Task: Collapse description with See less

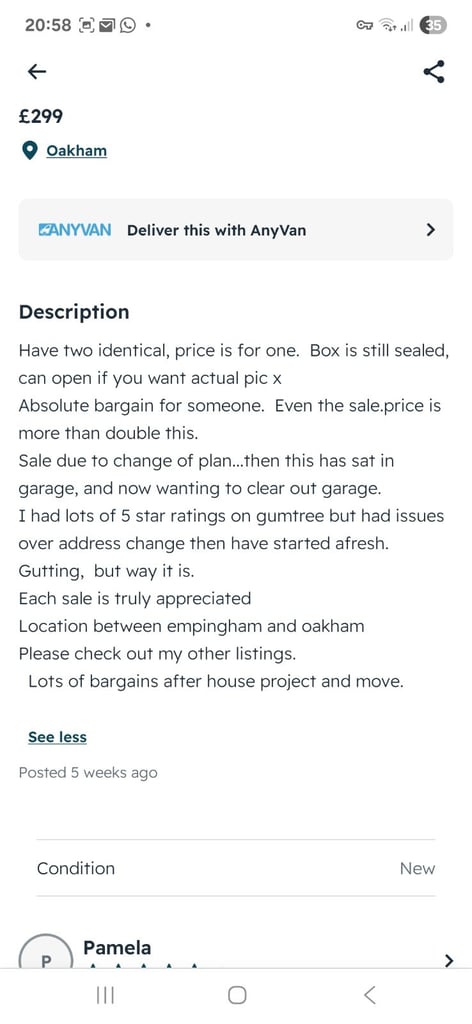Action: click(x=57, y=737)
